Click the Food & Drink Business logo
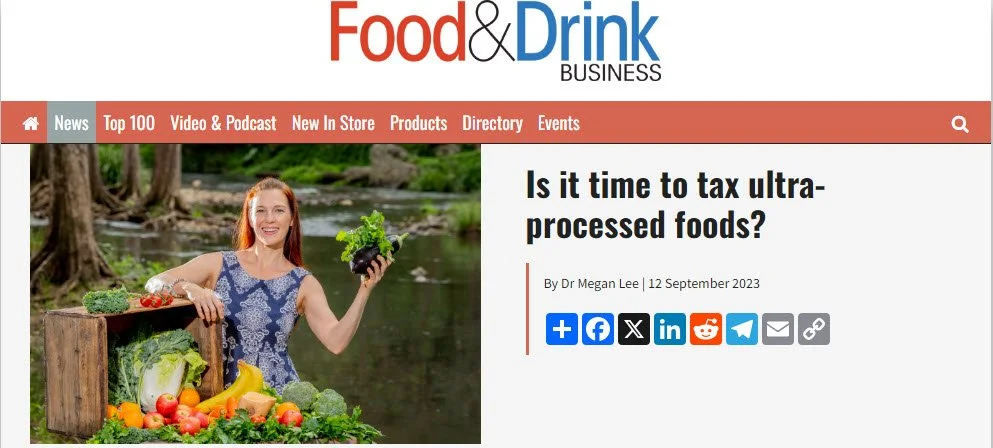 click(496, 41)
